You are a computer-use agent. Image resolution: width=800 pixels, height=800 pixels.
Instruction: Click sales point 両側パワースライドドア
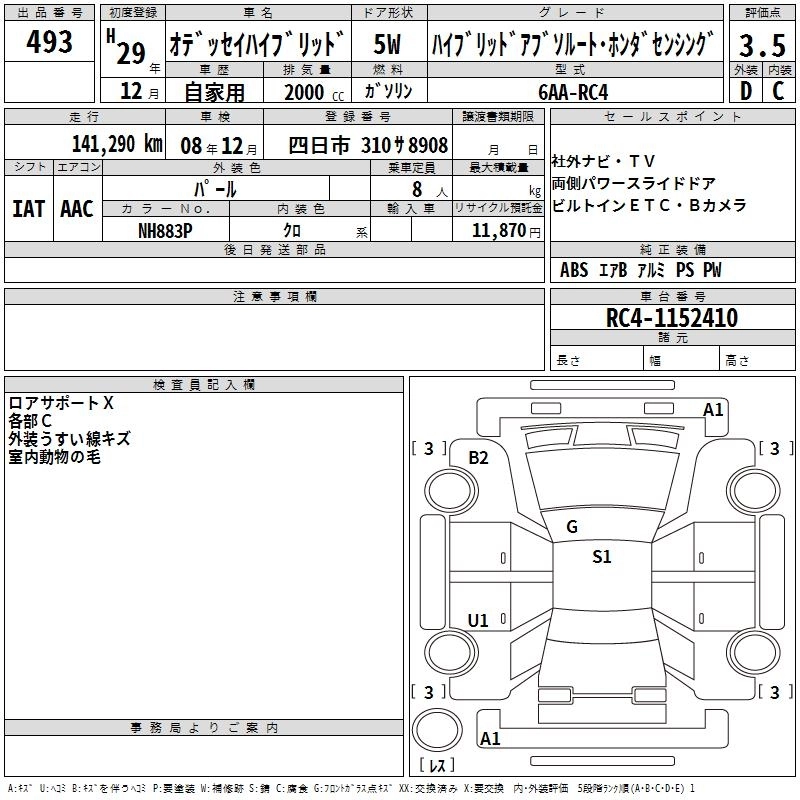(634, 183)
